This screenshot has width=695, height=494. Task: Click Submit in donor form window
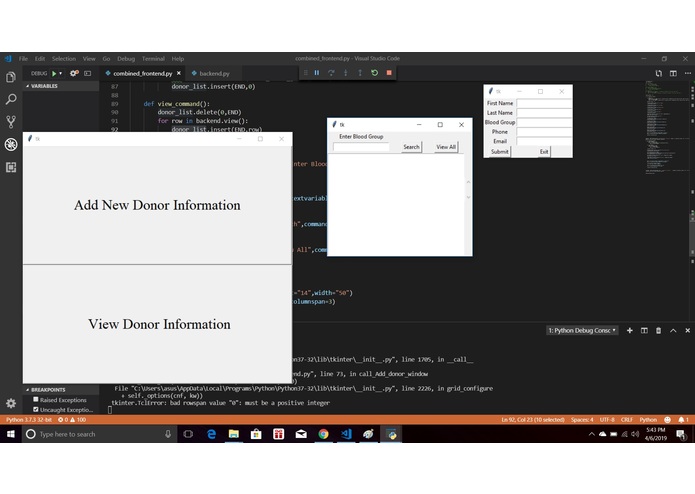click(500, 152)
